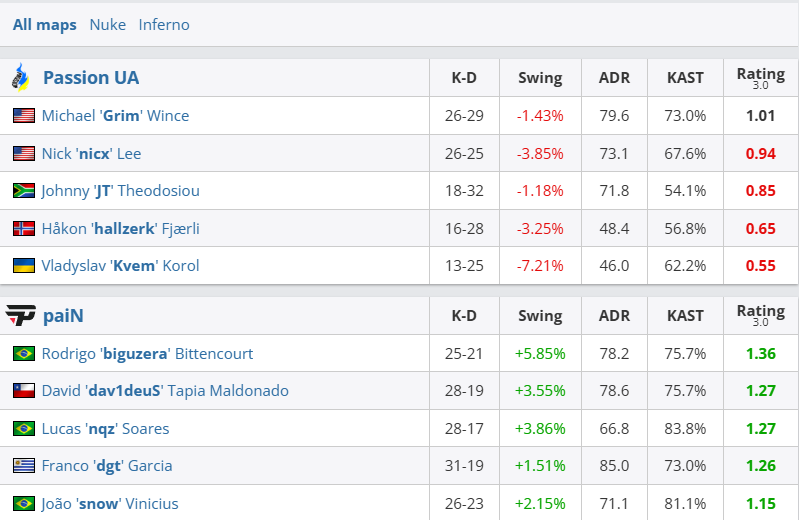Click the Norway flag beside hallzerk
The height and width of the screenshot is (520, 799).
pos(24,228)
